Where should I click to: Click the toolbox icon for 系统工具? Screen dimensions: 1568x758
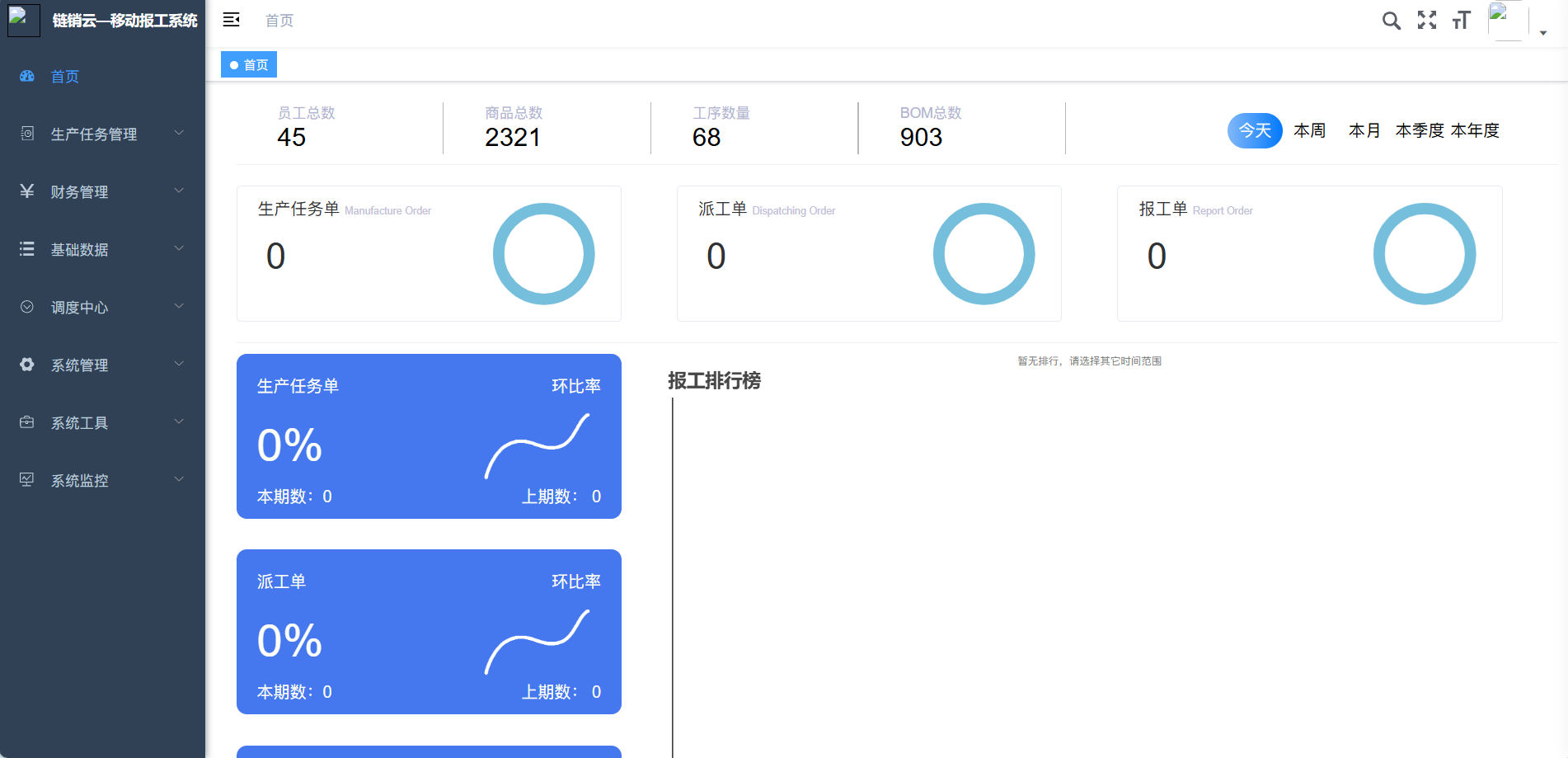point(27,422)
